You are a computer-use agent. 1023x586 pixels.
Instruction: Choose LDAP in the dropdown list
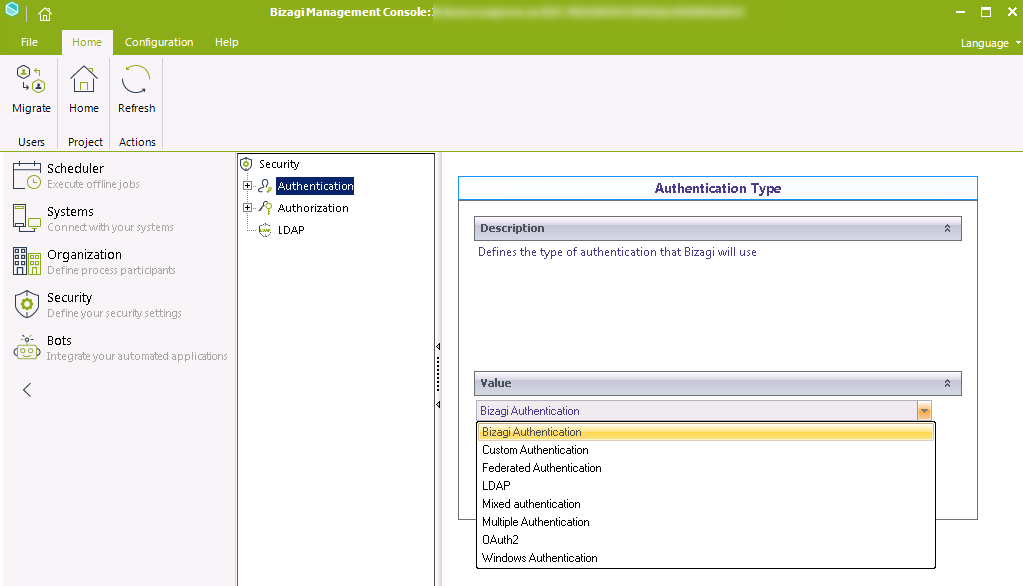pyautogui.click(x=706, y=486)
